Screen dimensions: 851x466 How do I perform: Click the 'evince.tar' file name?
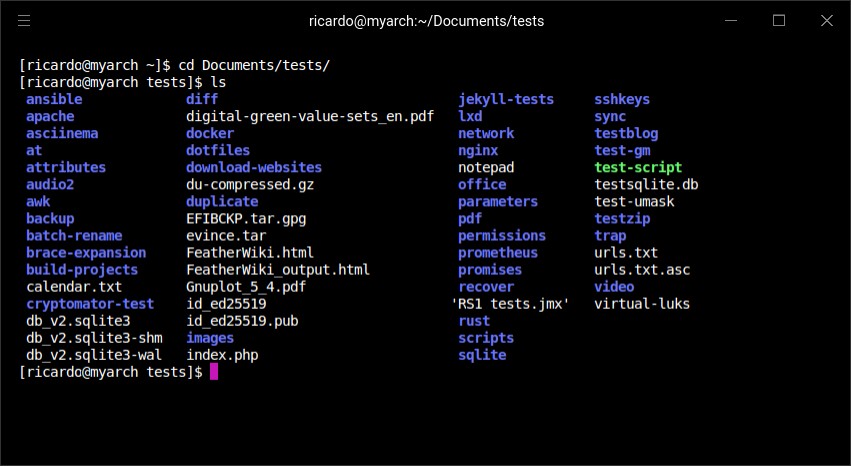226,235
